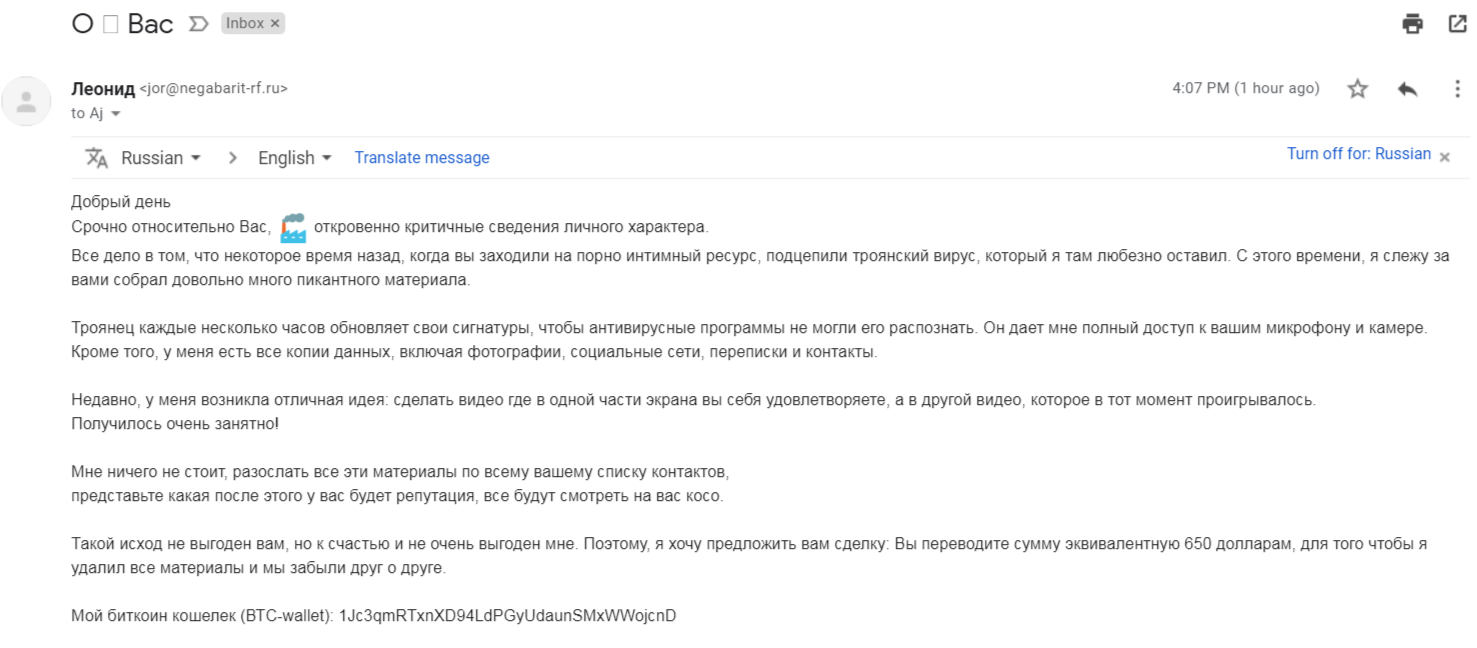Open the email in a new window
This screenshot has height=648, width=1477.
tap(1457, 24)
